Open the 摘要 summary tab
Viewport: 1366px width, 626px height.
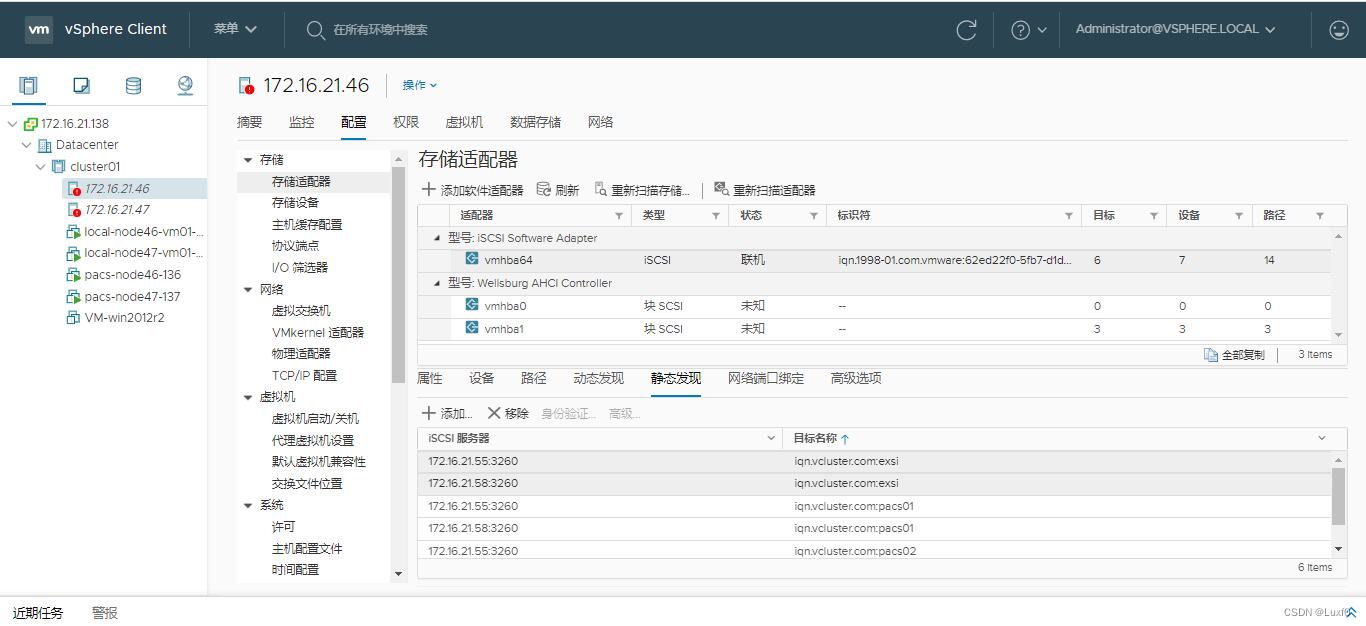(x=250, y=122)
